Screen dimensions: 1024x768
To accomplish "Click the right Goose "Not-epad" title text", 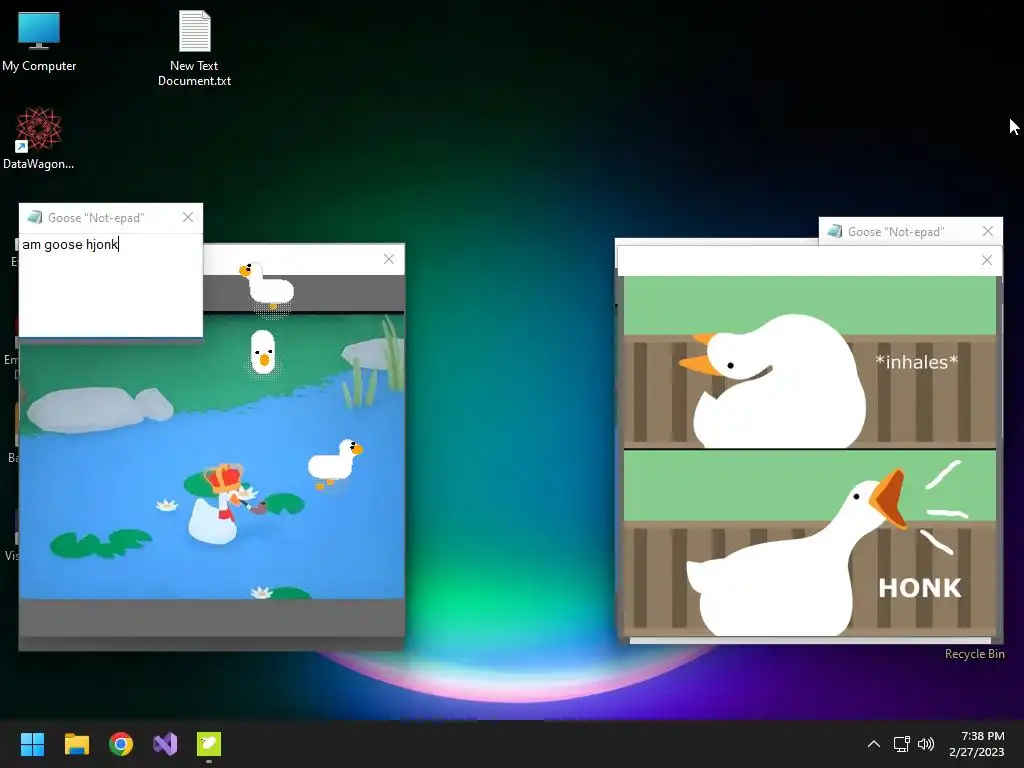I will (896, 232).
